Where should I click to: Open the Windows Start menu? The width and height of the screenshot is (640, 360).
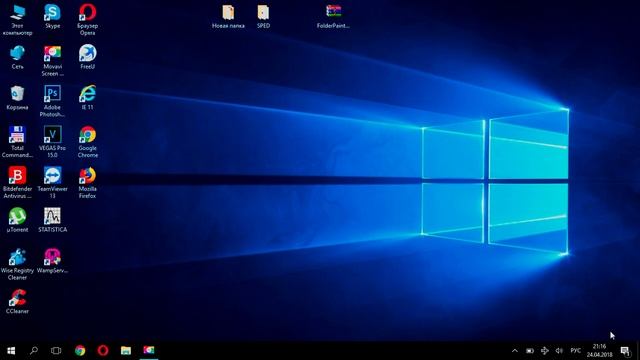11,351
